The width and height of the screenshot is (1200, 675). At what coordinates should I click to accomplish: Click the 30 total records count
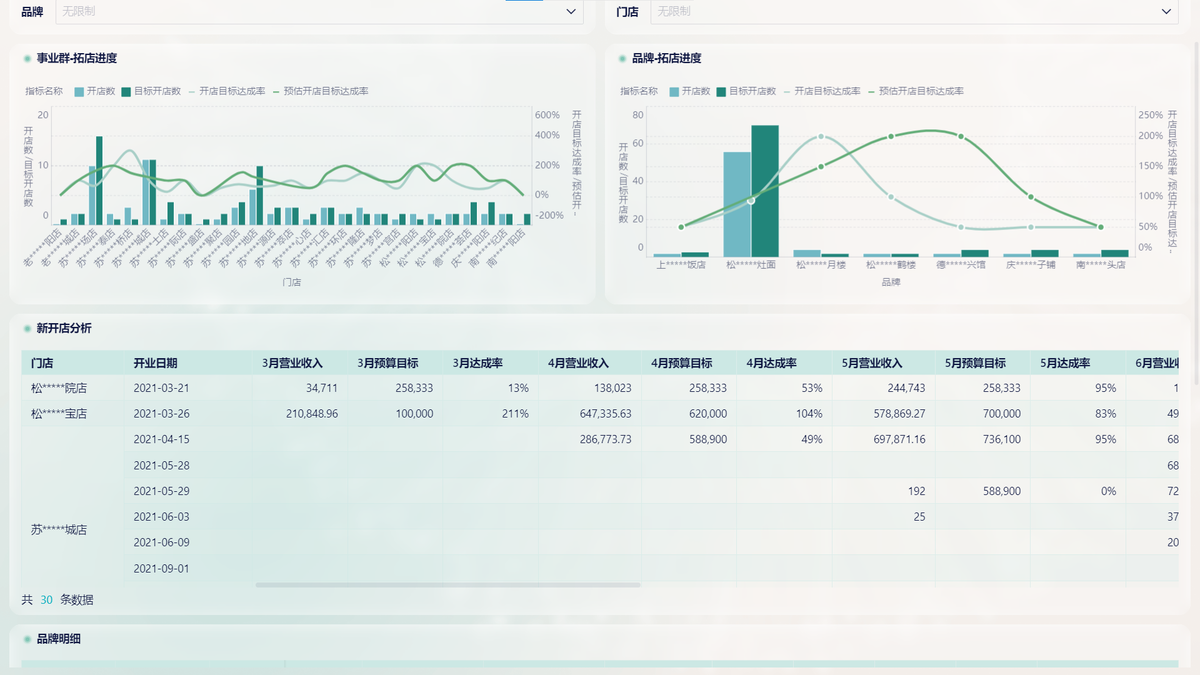(46, 600)
